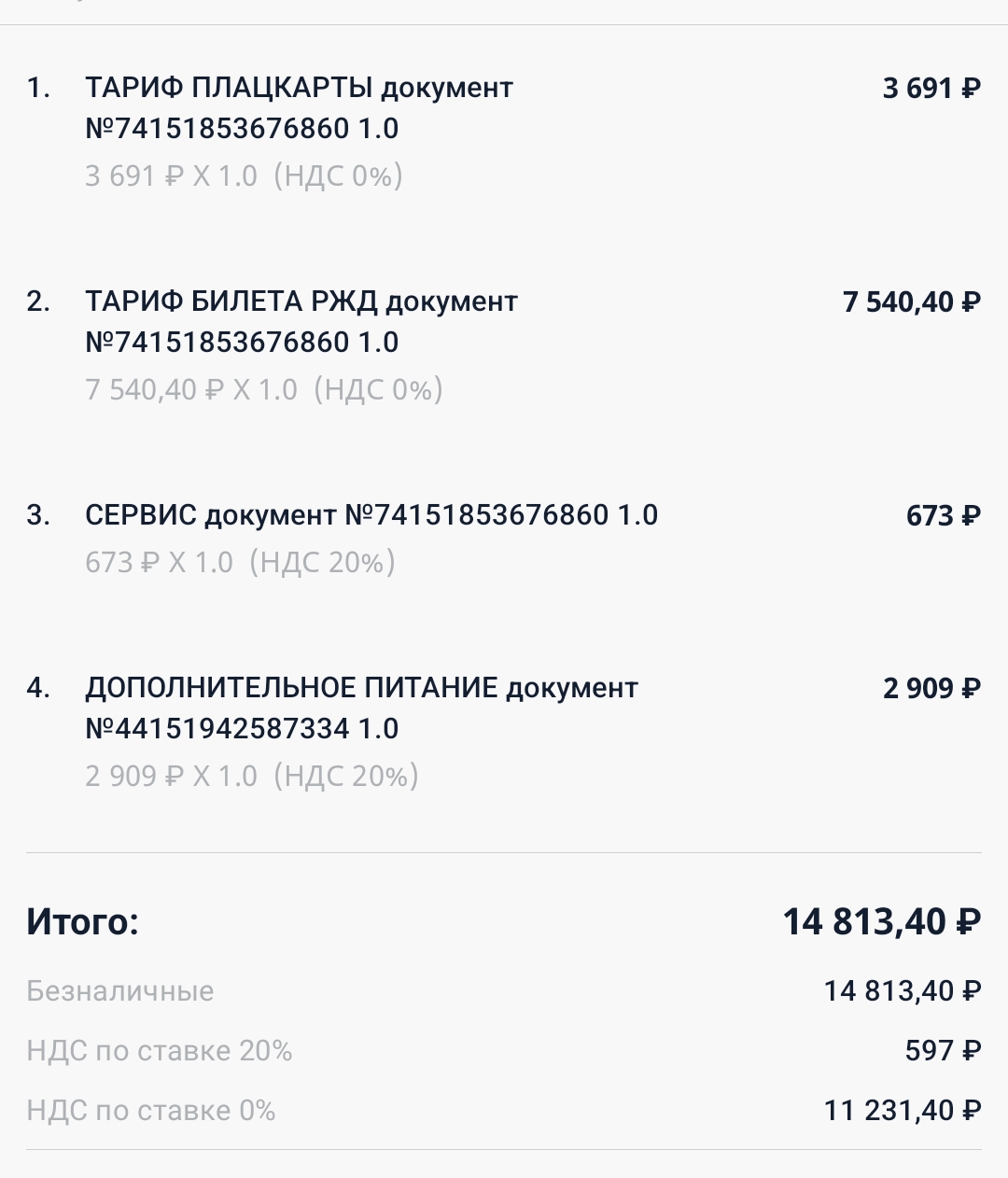Select document number №44151942587334
The image size is (1008, 1178).
point(217,728)
